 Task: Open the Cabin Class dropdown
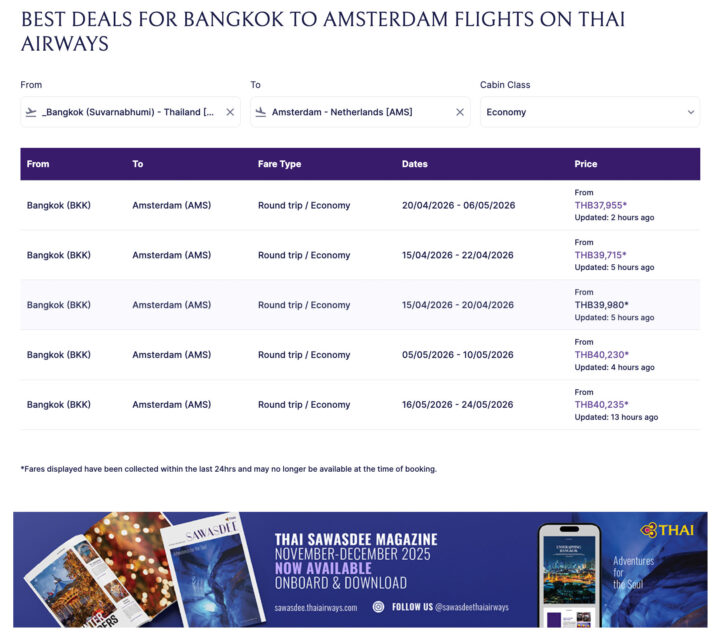590,112
